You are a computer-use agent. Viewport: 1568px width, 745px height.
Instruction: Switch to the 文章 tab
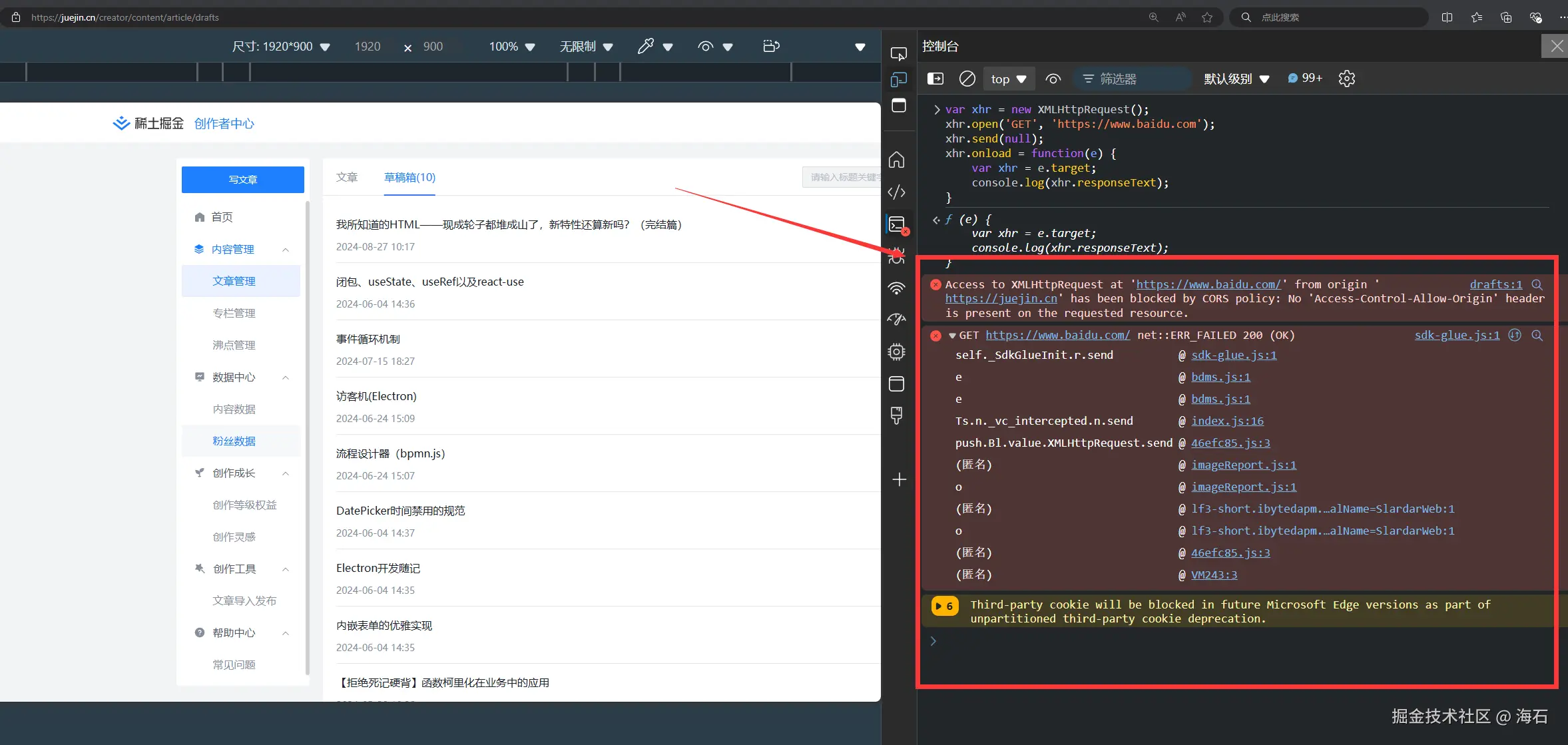tap(347, 177)
